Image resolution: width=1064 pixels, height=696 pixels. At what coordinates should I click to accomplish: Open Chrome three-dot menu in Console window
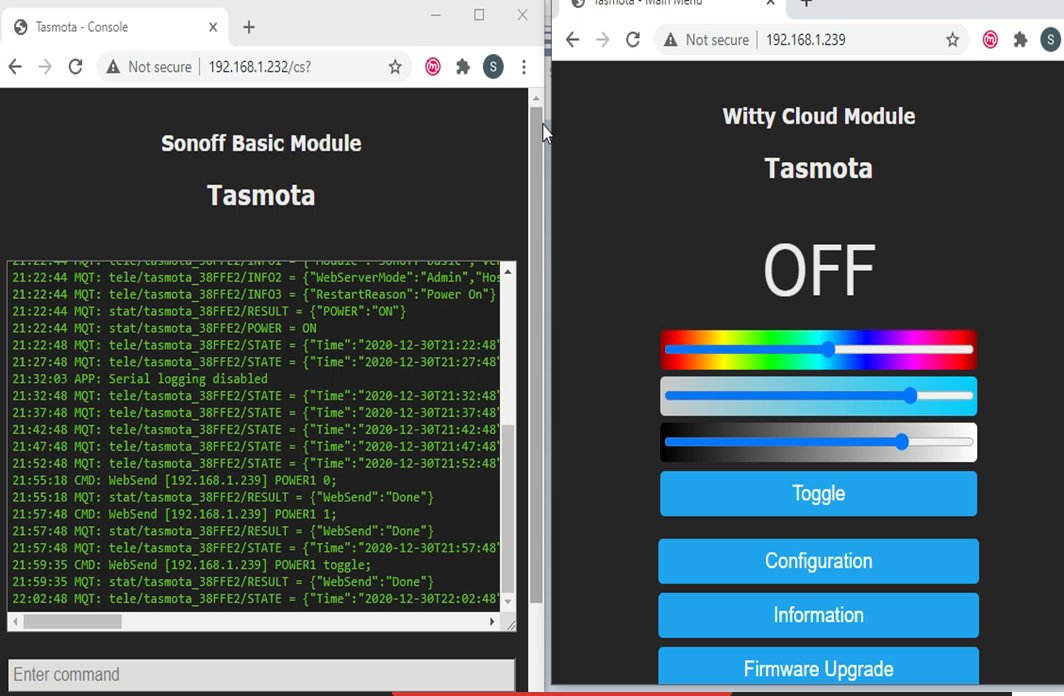(x=524, y=66)
